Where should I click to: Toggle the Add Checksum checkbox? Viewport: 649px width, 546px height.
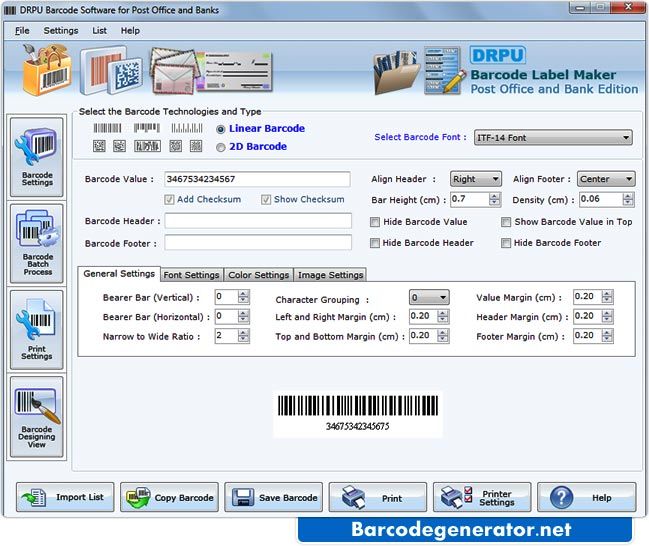click(169, 200)
